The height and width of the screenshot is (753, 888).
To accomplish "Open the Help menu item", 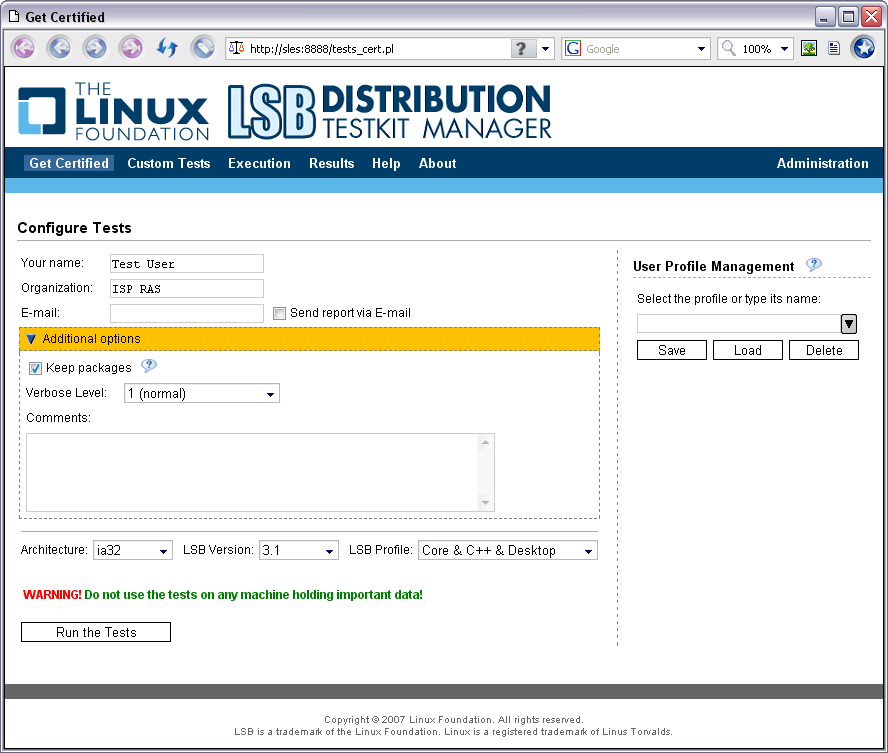I will 386,163.
